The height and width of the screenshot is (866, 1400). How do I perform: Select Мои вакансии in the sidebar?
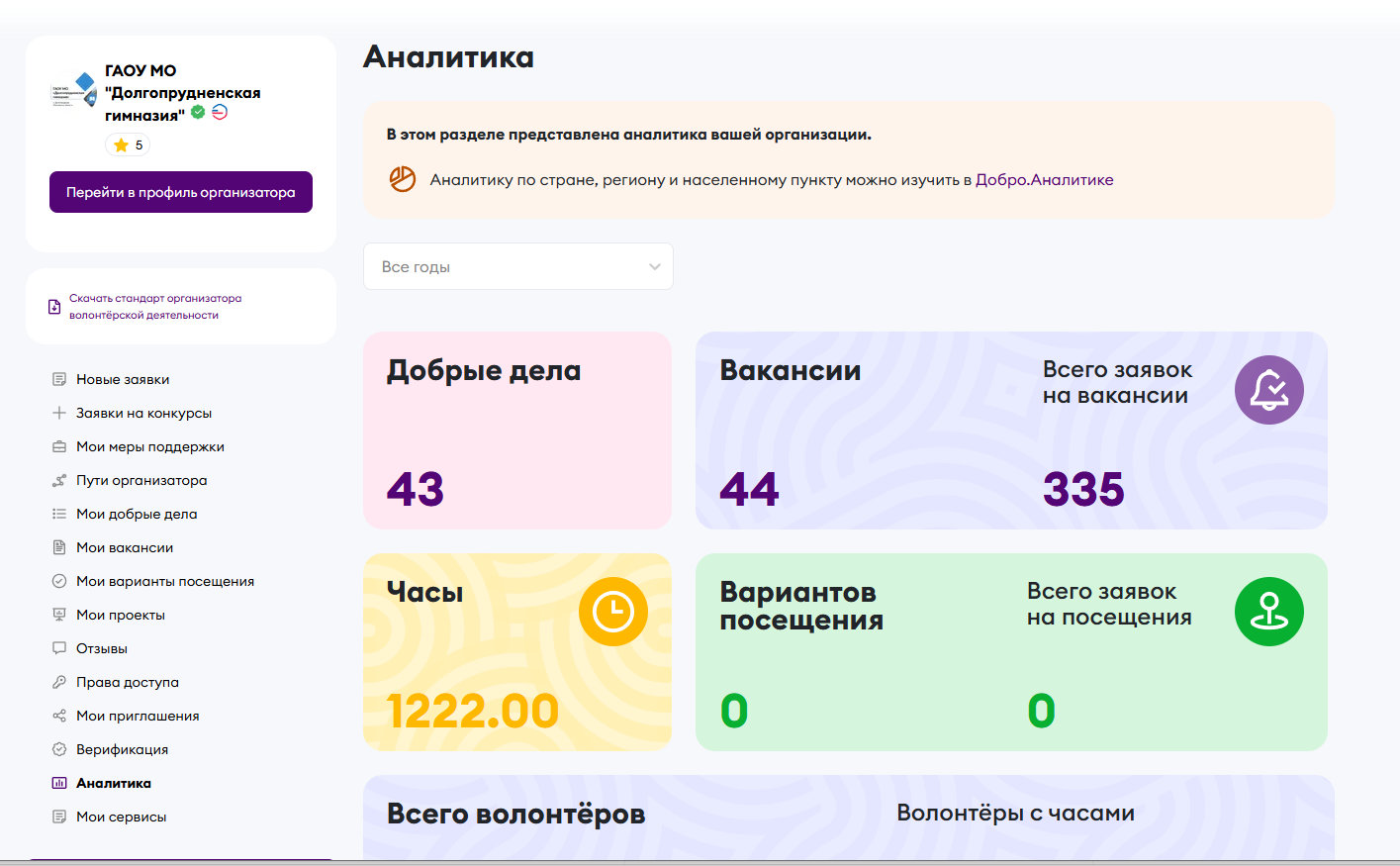(x=125, y=547)
